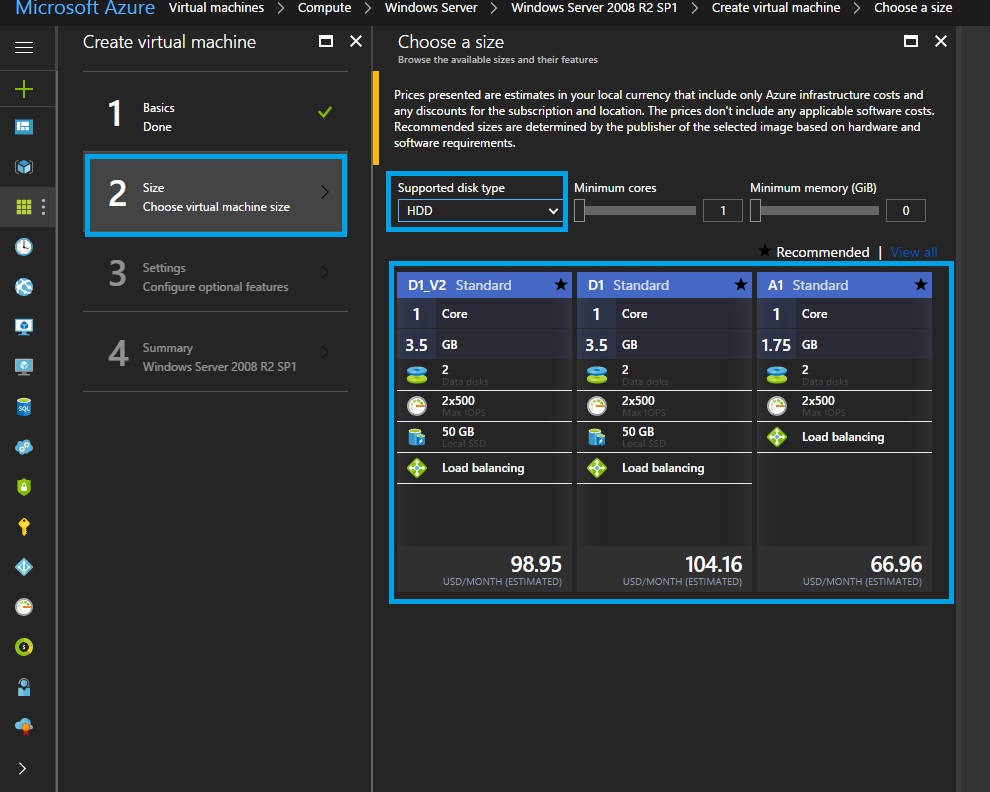Expand the sidebar with the bottom chevron

pyautogui.click(x=24, y=768)
